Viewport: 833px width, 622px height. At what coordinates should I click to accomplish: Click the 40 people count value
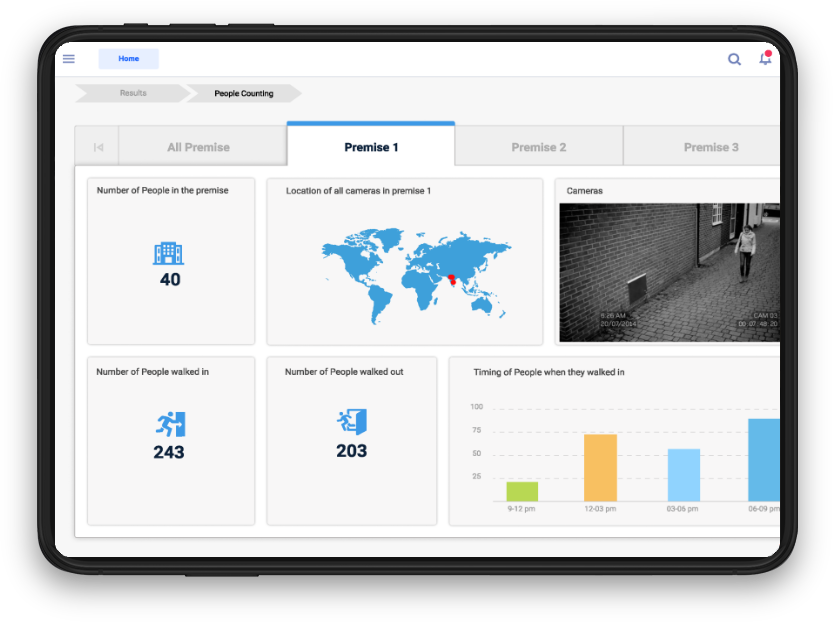[x=170, y=279]
